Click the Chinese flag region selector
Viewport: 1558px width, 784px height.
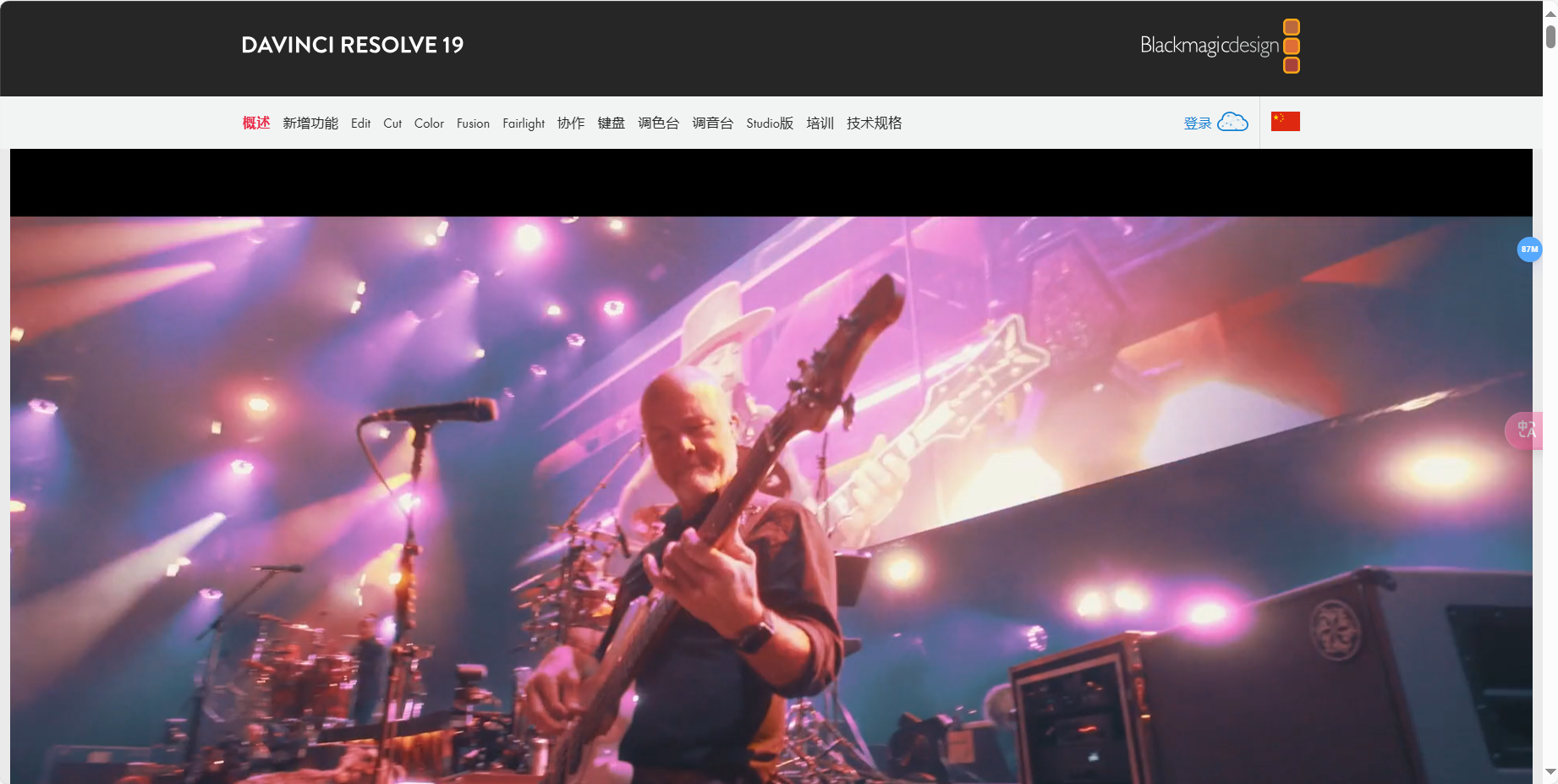[x=1286, y=121]
